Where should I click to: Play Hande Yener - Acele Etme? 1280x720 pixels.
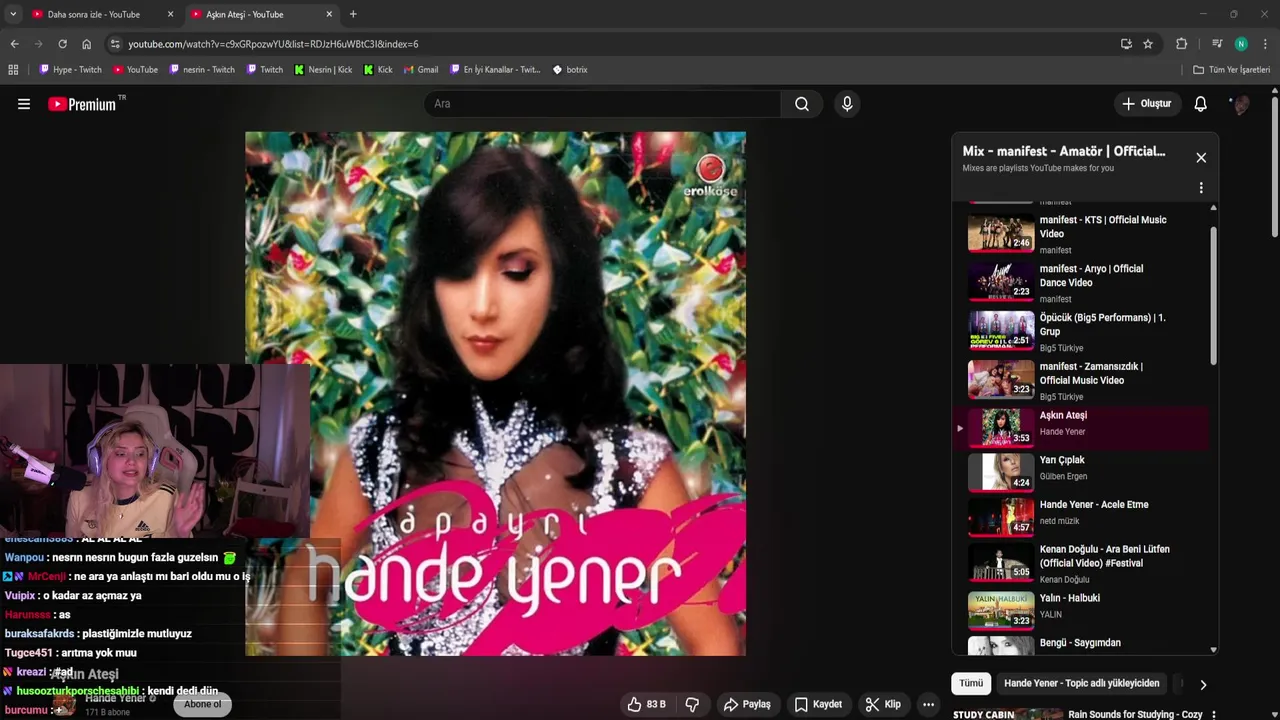(1083, 517)
